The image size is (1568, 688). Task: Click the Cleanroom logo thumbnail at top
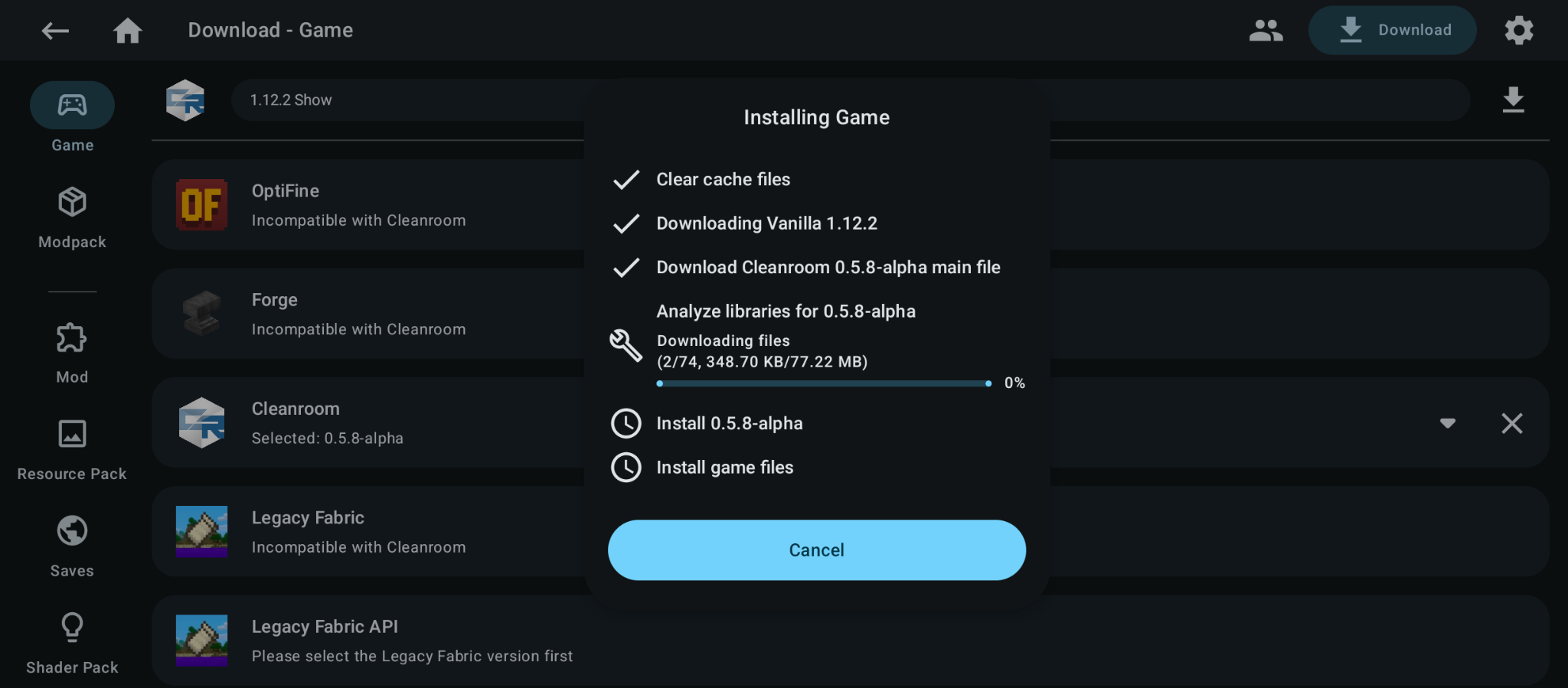185,100
